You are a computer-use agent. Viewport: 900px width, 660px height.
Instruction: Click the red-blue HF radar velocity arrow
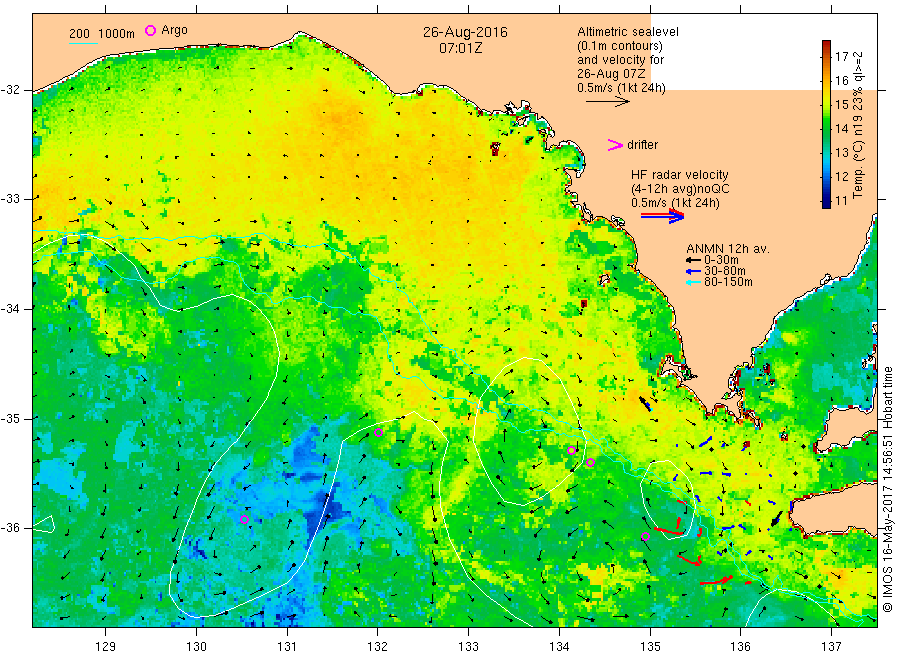[x=663, y=216]
